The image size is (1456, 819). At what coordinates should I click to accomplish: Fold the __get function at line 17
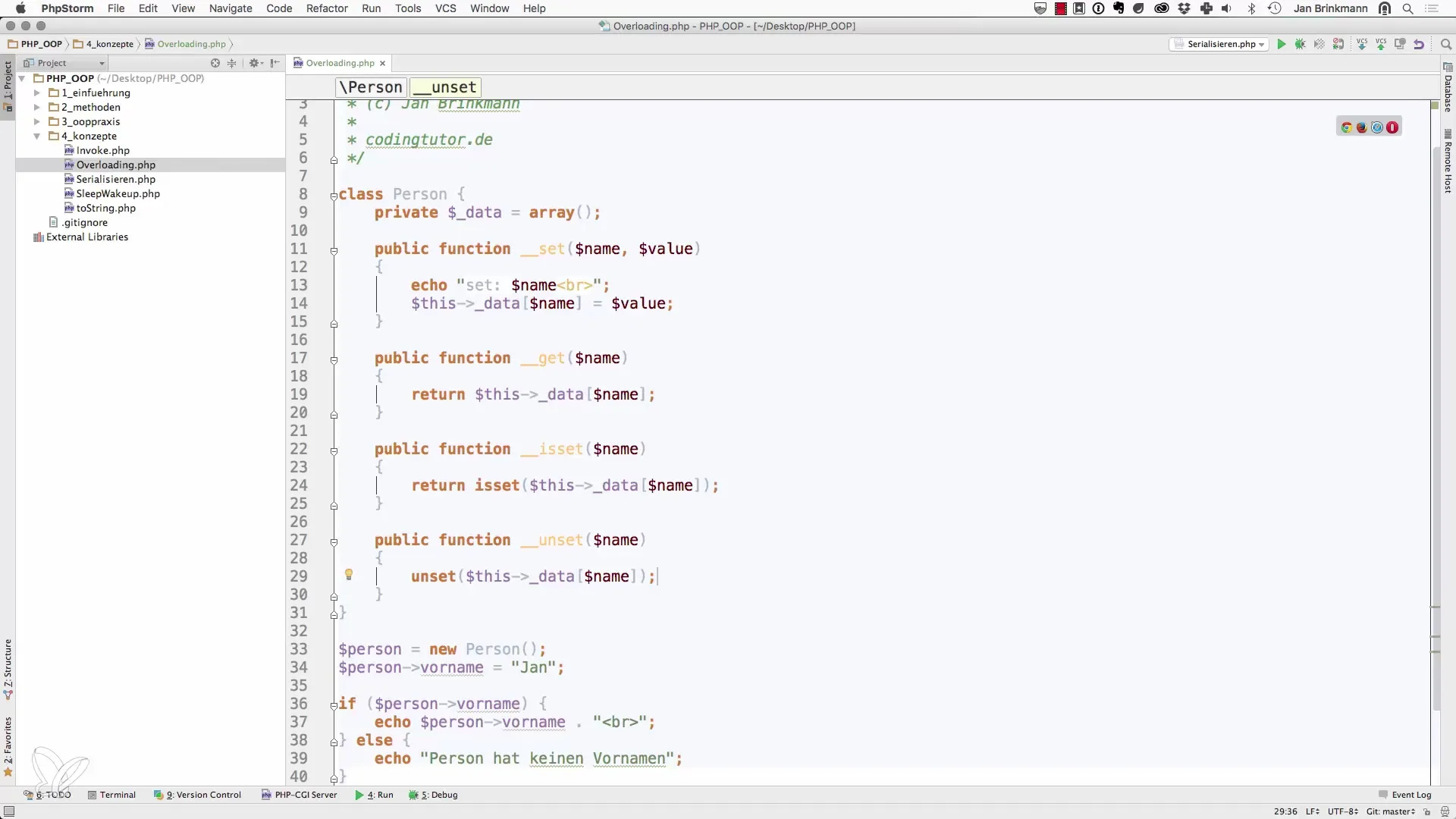tap(334, 359)
